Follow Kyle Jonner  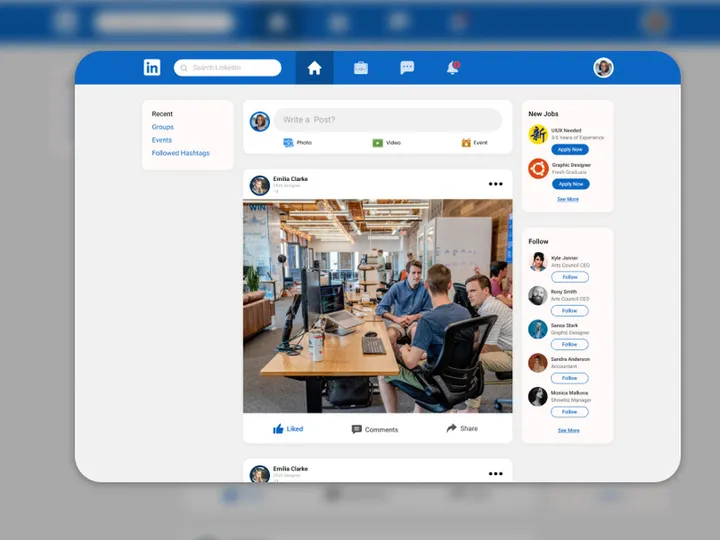pyautogui.click(x=570, y=277)
